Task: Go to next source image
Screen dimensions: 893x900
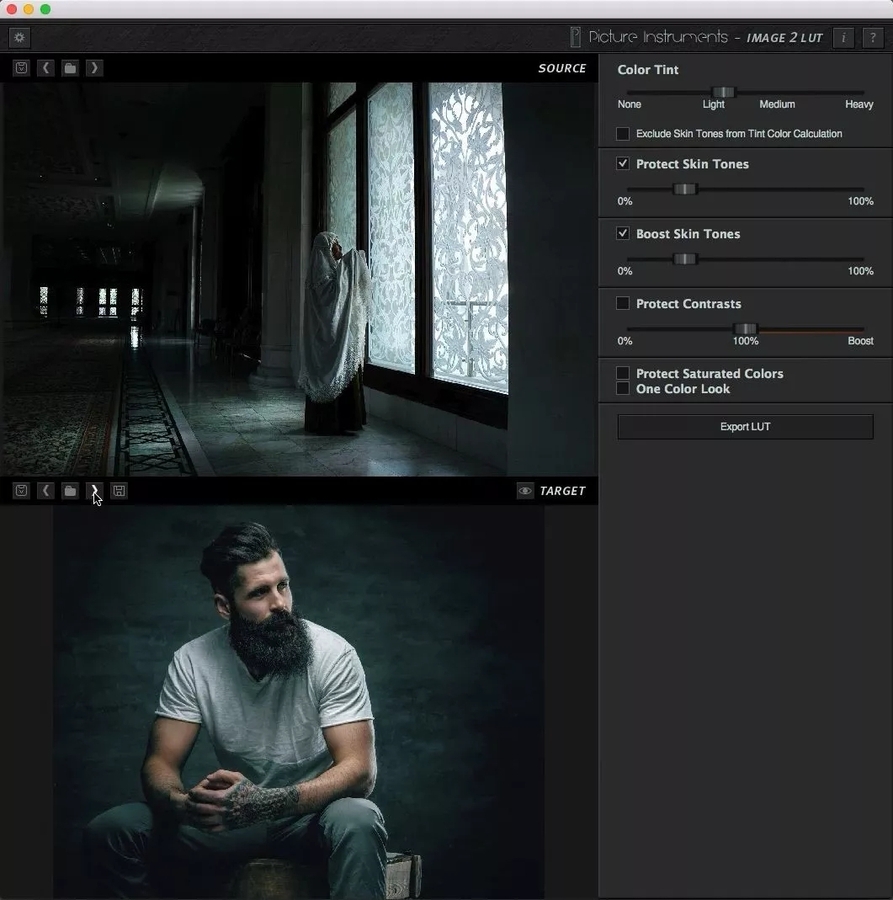Action: tap(95, 68)
